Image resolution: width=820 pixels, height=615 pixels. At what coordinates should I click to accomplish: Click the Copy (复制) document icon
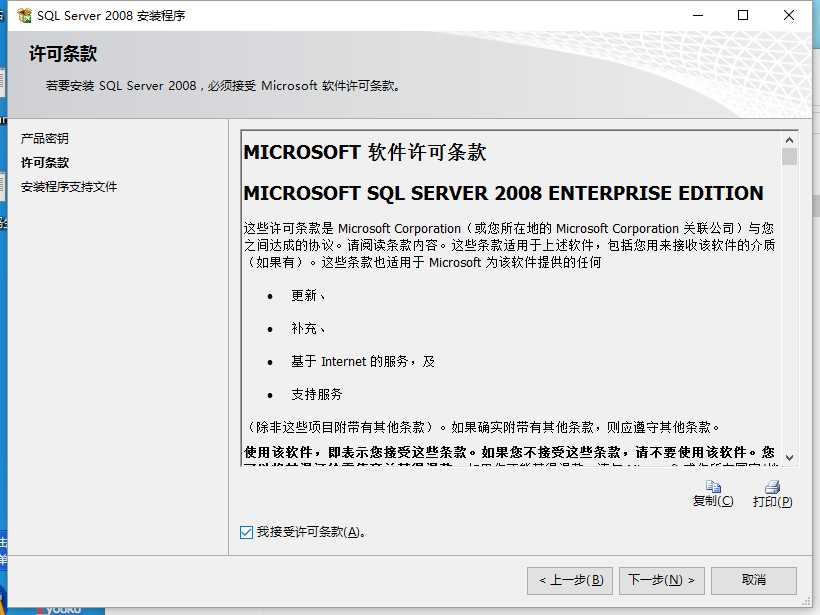click(713, 486)
